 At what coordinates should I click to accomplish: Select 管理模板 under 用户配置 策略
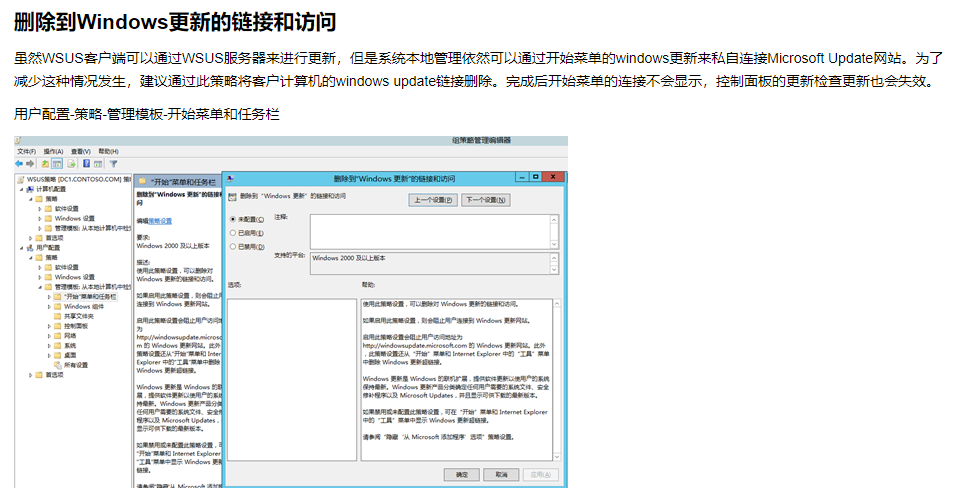pyautogui.click(x=93, y=287)
